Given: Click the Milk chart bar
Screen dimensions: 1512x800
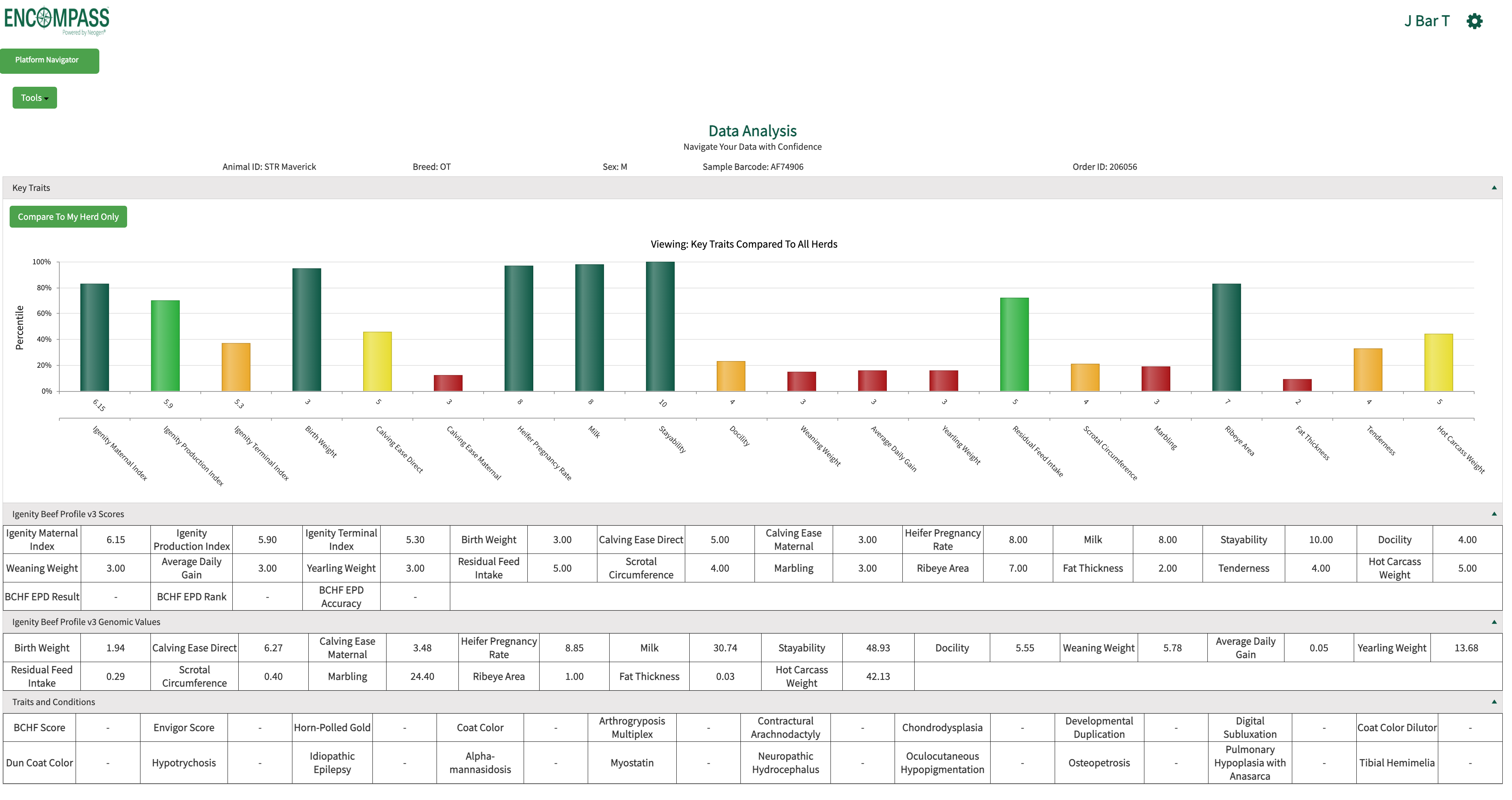Looking at the screenshot, I should pos(589,327).
